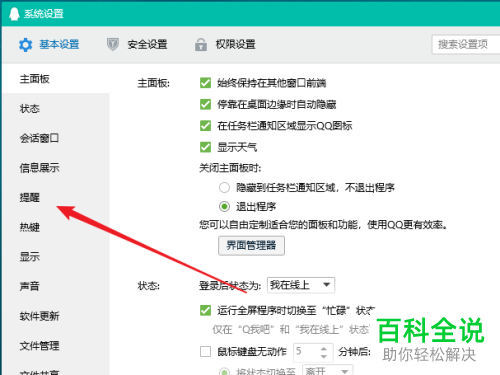Click the QQ penguin logo in title bar
Screen dimensions: 500x375
click(x=14, y=14)
